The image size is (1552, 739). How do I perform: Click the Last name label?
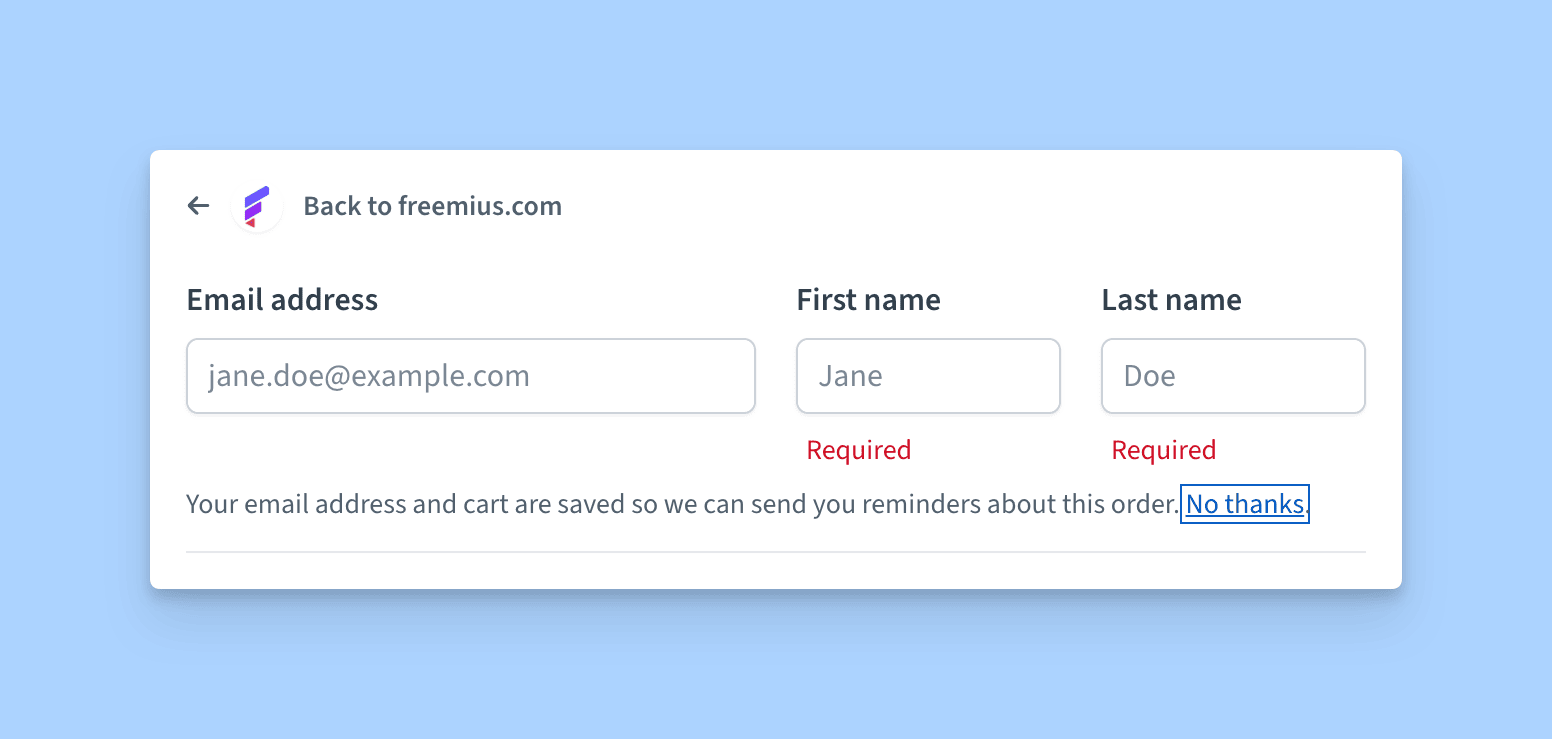click(1171, 300)
